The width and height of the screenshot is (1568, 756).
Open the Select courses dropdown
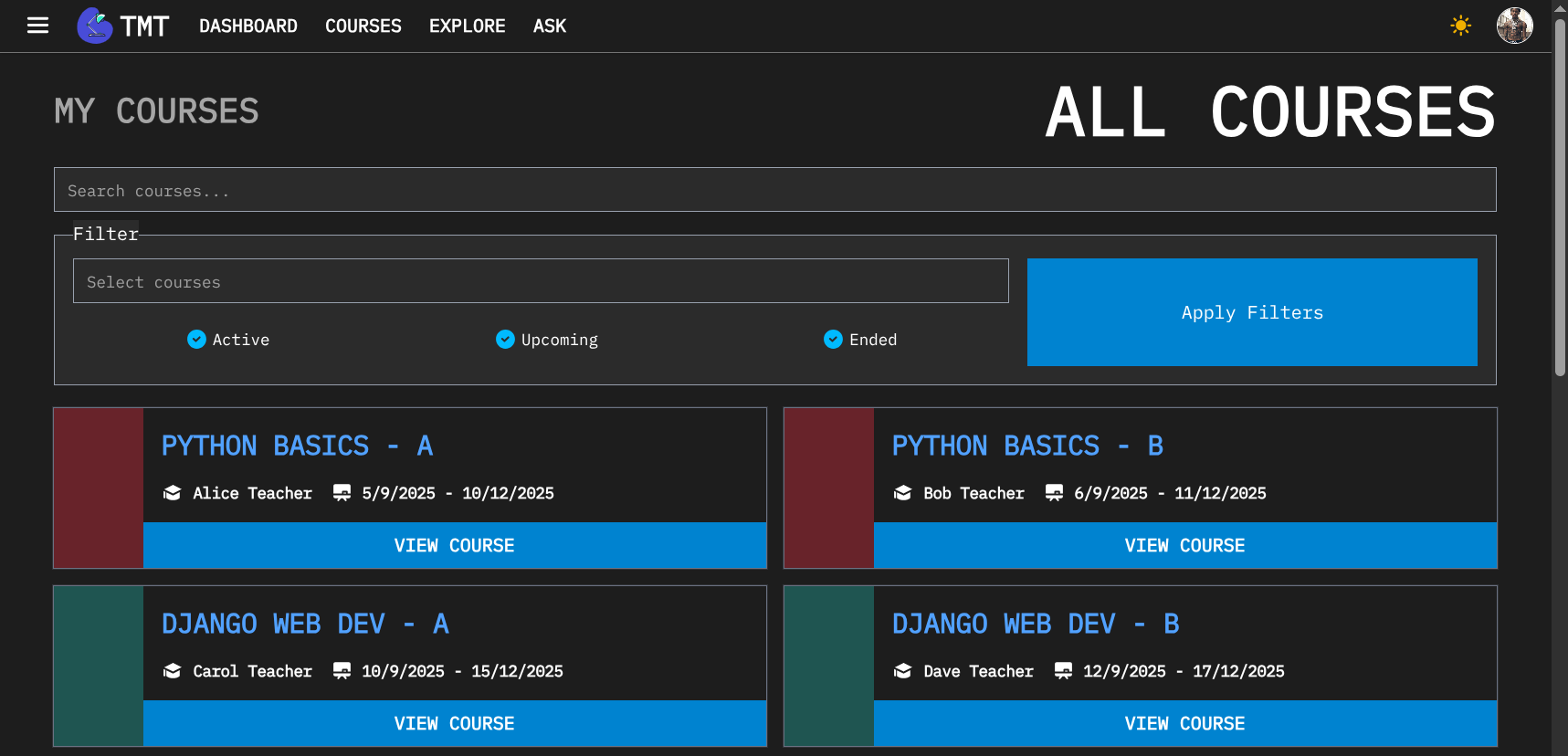(540, 281)
